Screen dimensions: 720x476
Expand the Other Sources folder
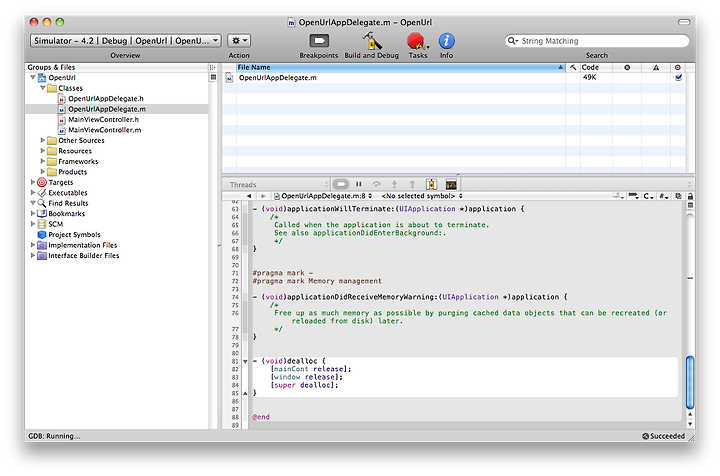point(43,140)
